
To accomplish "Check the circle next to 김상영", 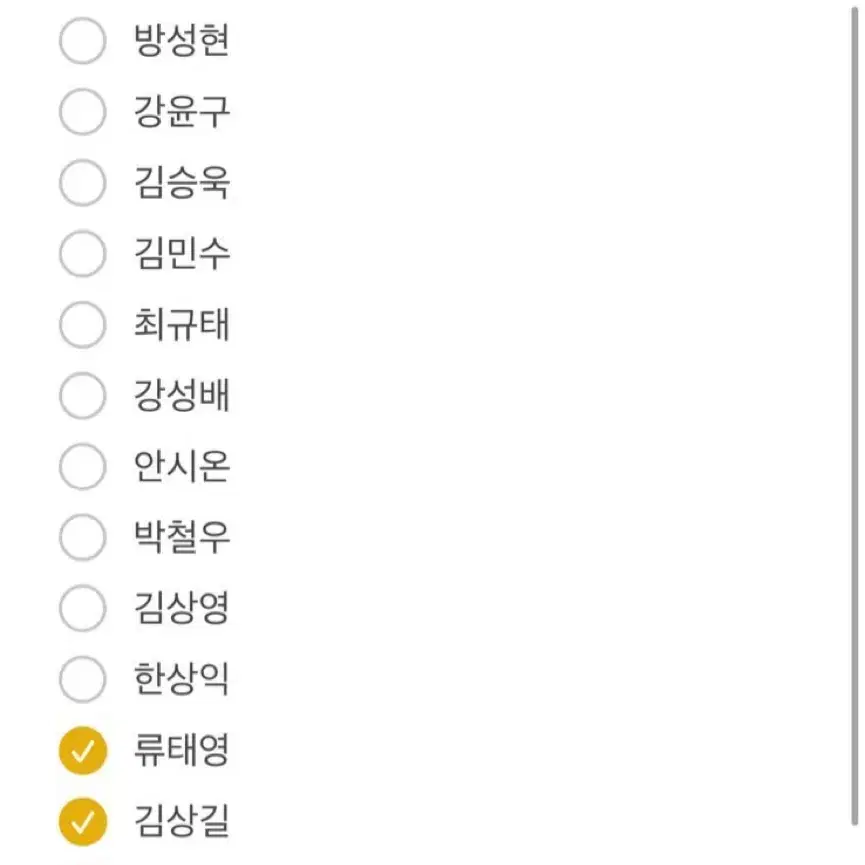I will coord(83,608).
